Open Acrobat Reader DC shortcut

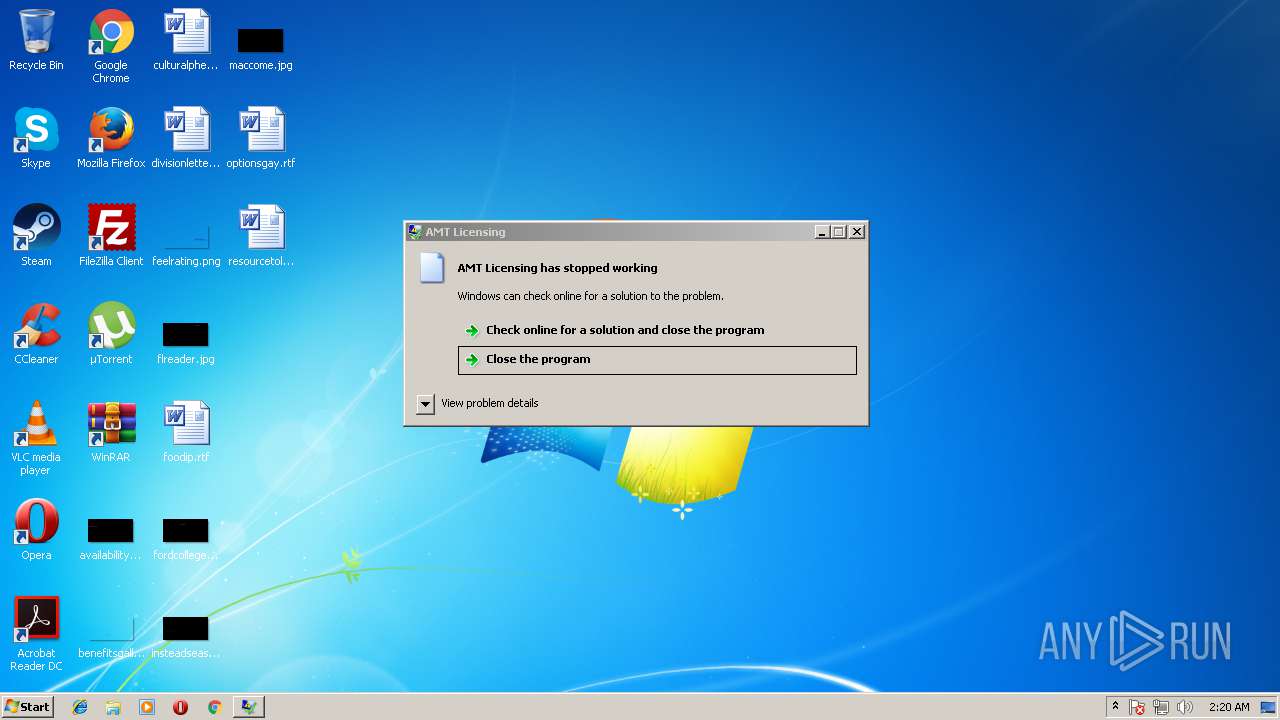point(36,635)
